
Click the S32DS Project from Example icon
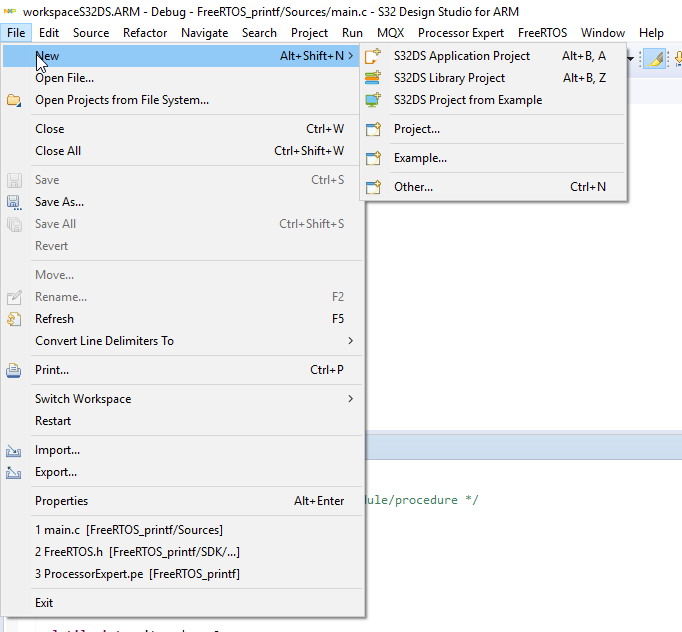pyautogui.click(x=373, y=100)
